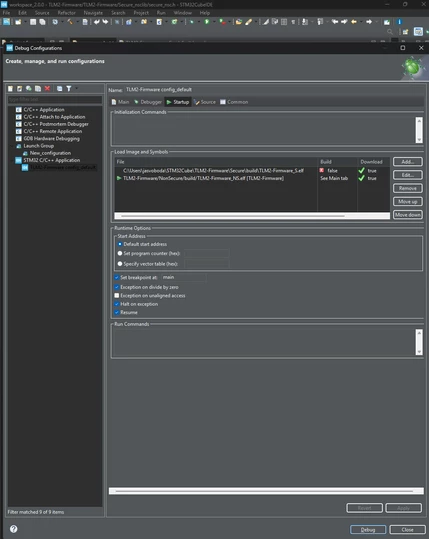The width and height of the screenshot is (429, 539).
Task: Click the blue information icon in toolbar
Action: coord(399,22)
